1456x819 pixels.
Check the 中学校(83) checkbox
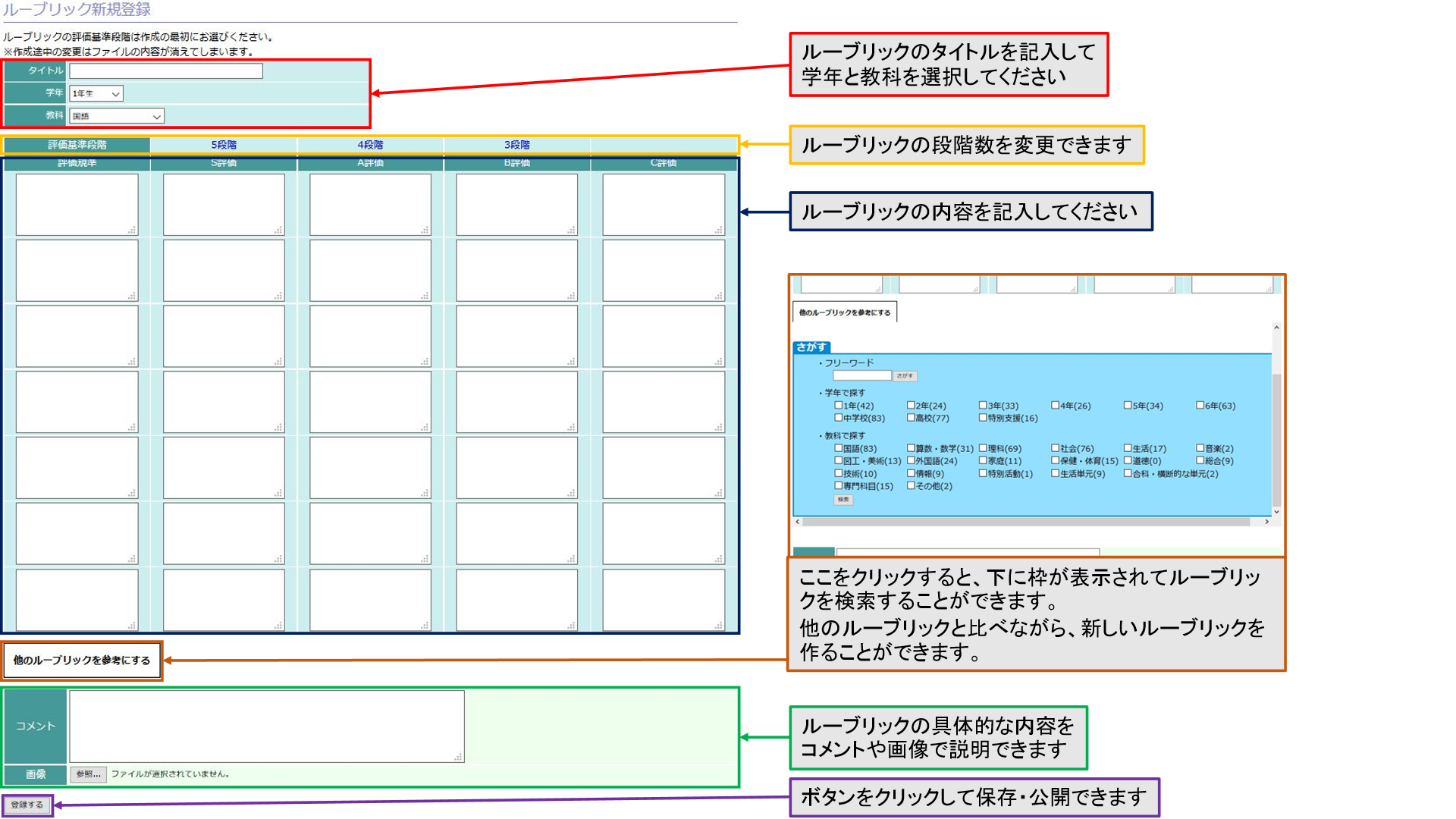click(839, 418)
